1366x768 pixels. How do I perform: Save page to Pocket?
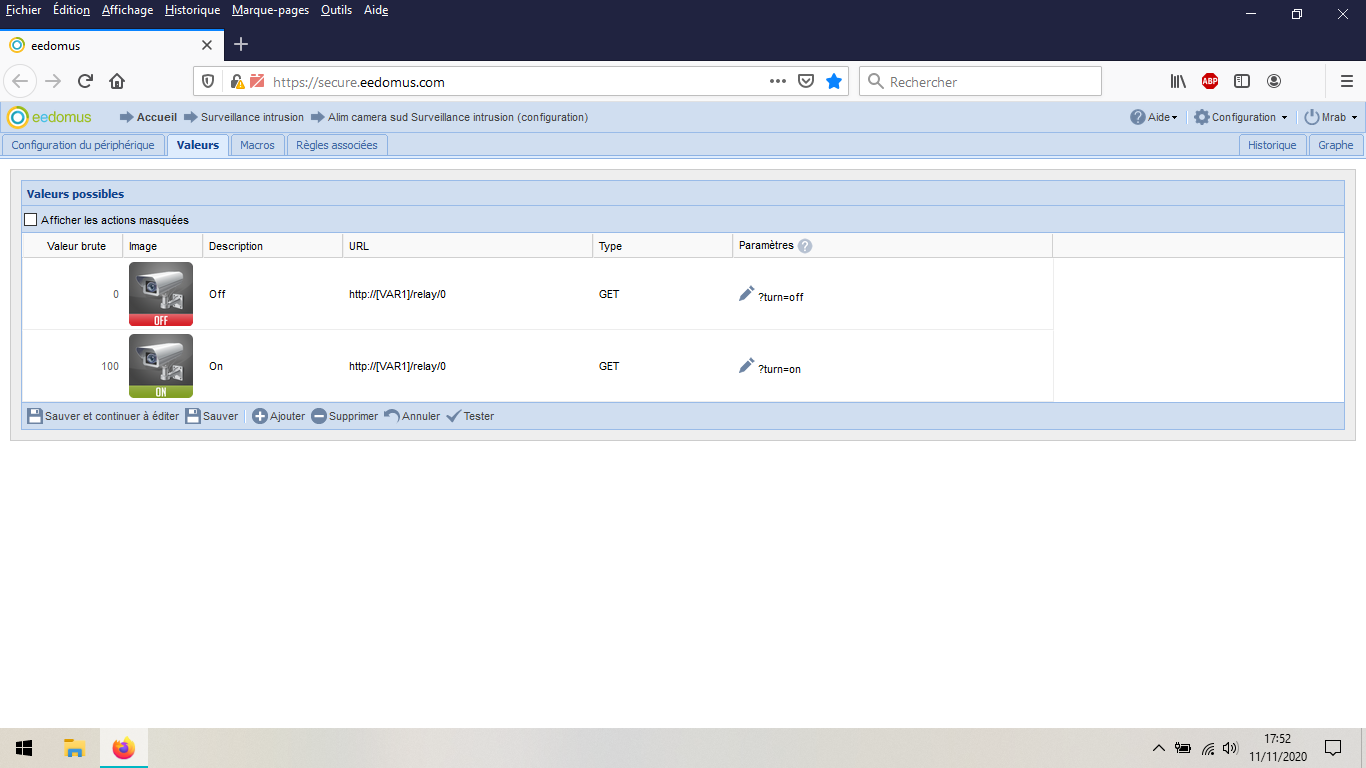[806, 82]
